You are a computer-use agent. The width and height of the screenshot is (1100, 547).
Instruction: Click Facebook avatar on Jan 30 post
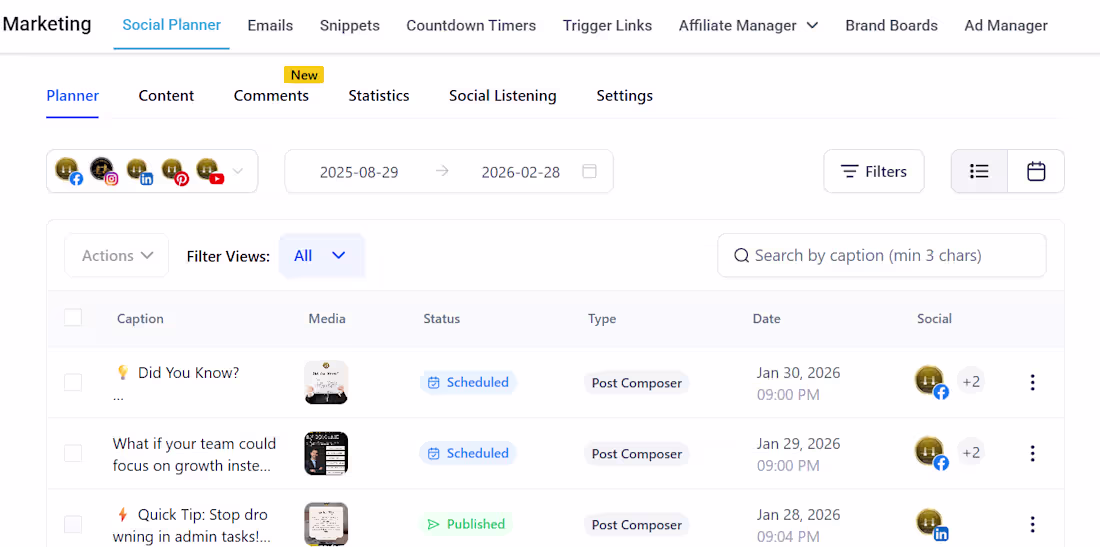pyautogui.click(x=931, y=382)
